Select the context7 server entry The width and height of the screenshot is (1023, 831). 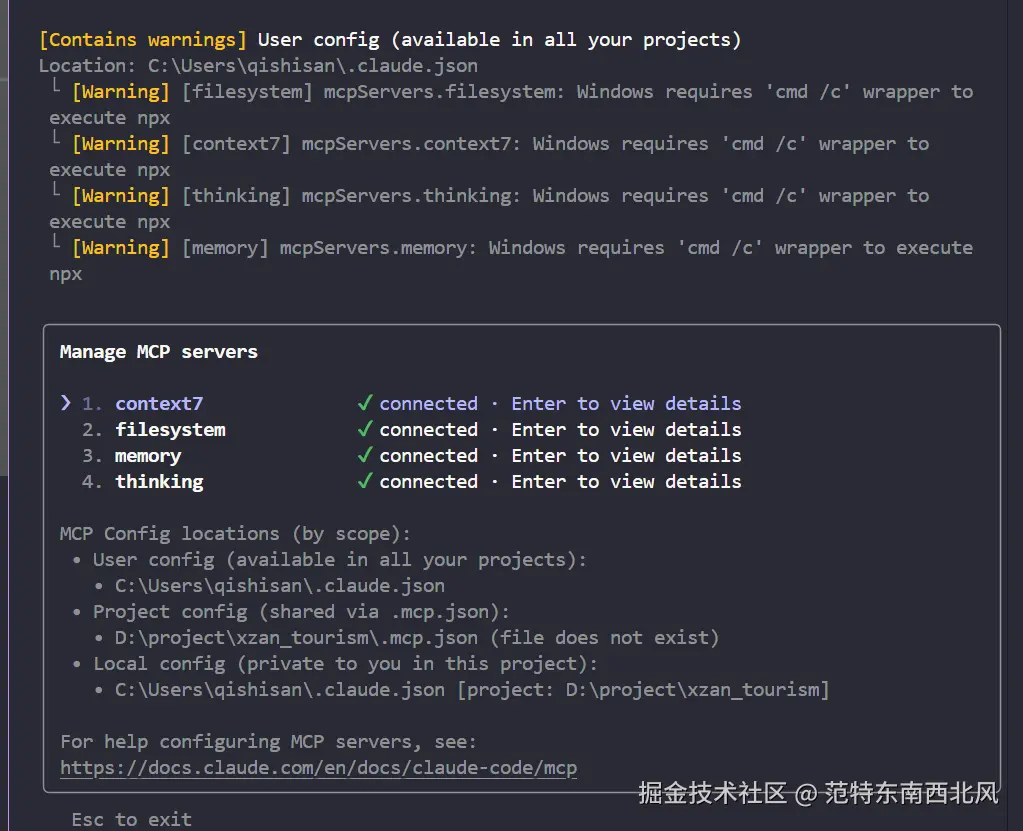coord(158,403)
